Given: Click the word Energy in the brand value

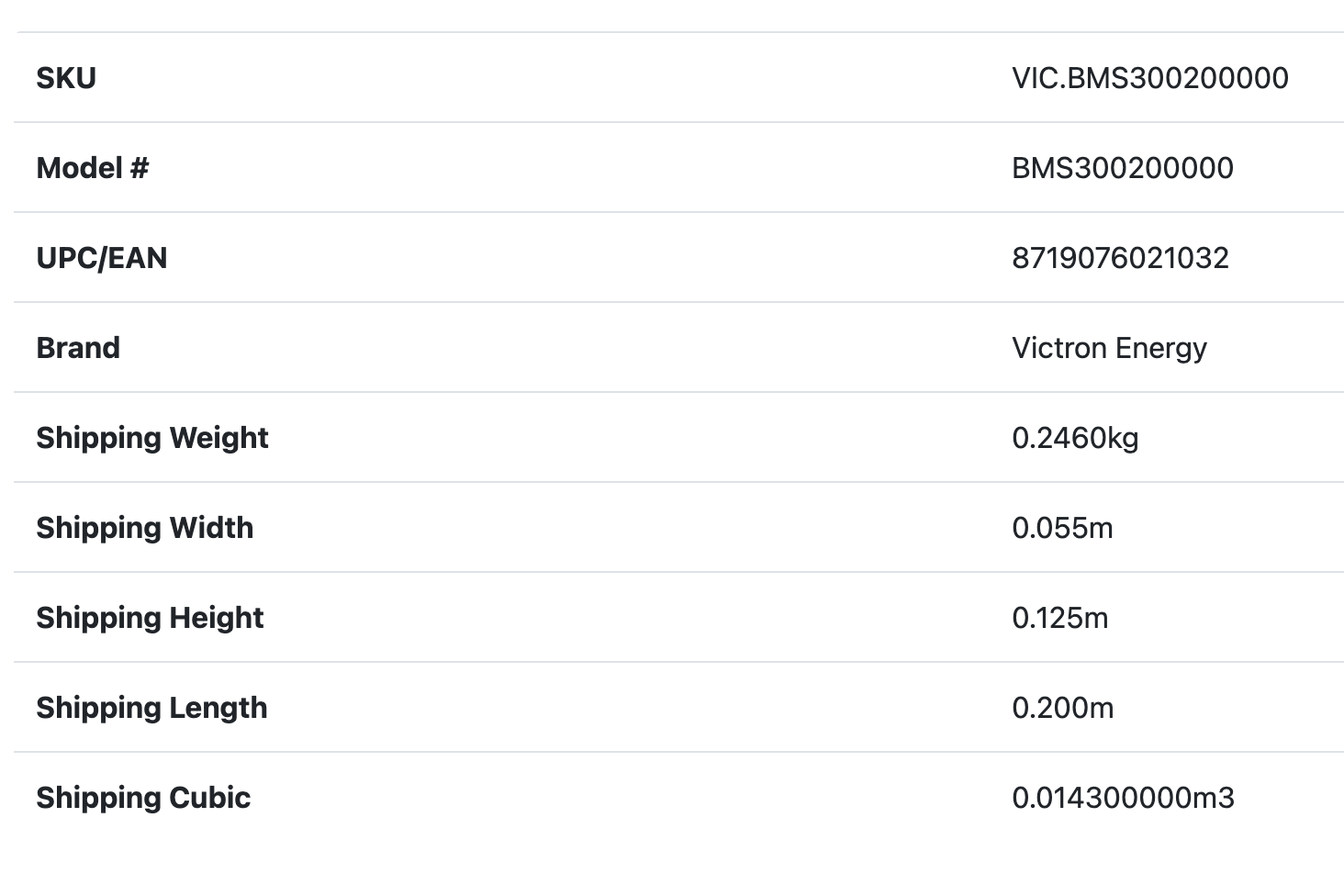Looking at the screenshot, I should coord(1160,348).
